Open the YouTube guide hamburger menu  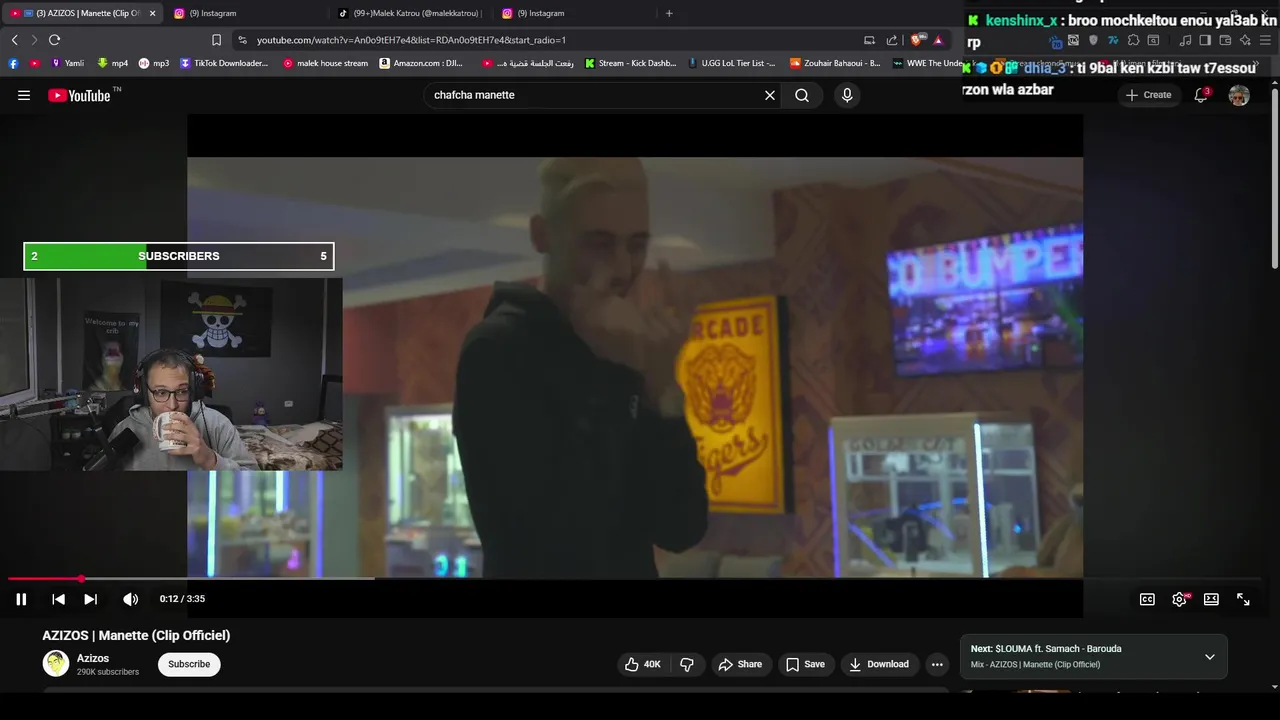pos(24,95)
